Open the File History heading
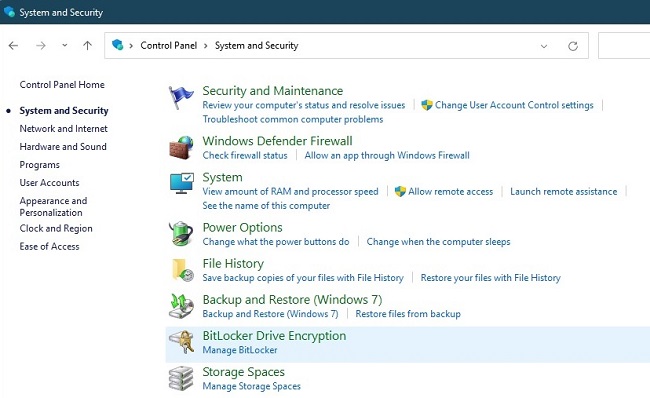This screenshot has height=398, width=650. coord(233,263)
